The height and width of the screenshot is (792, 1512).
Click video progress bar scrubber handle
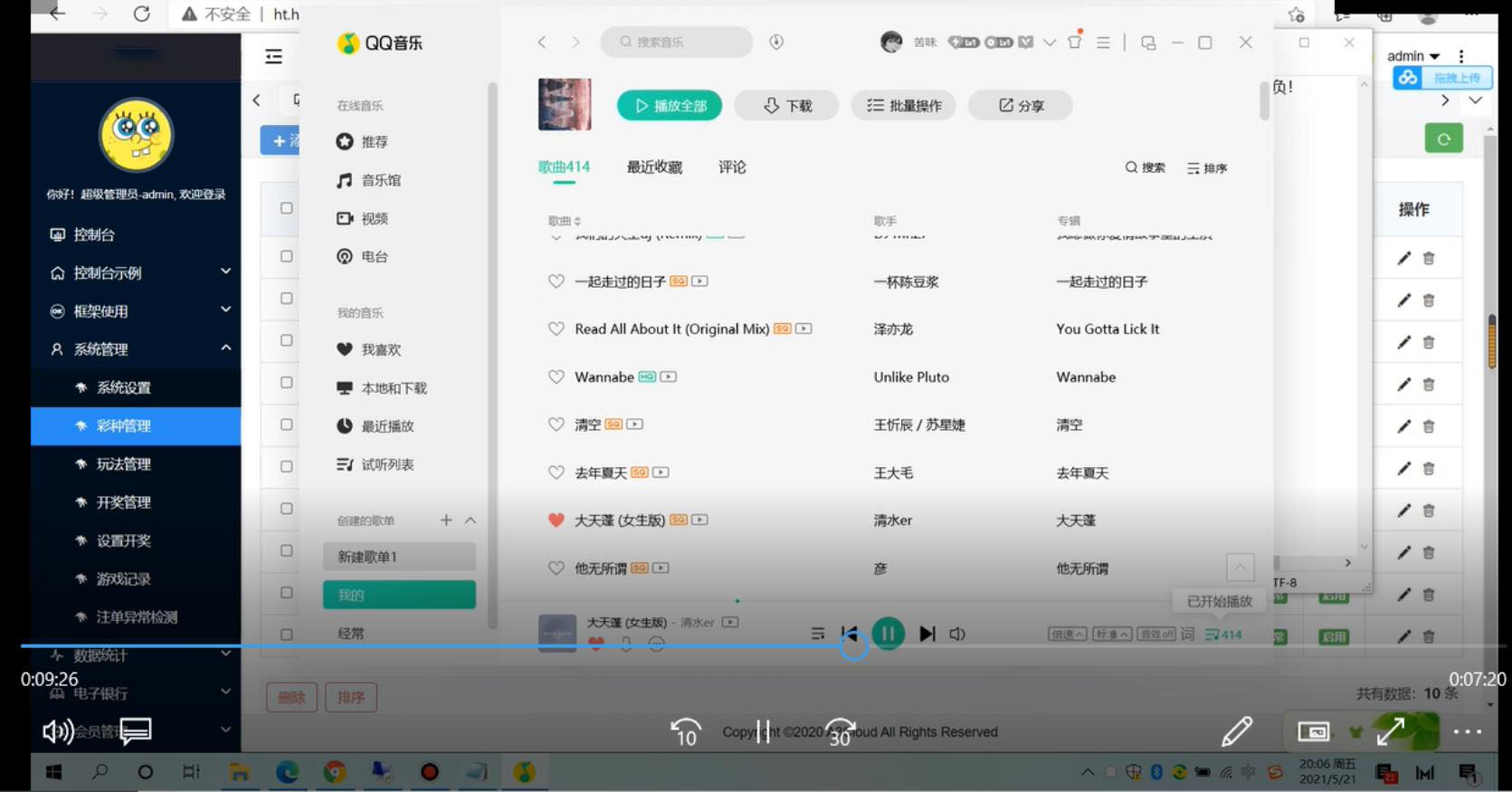click(853, 645)
